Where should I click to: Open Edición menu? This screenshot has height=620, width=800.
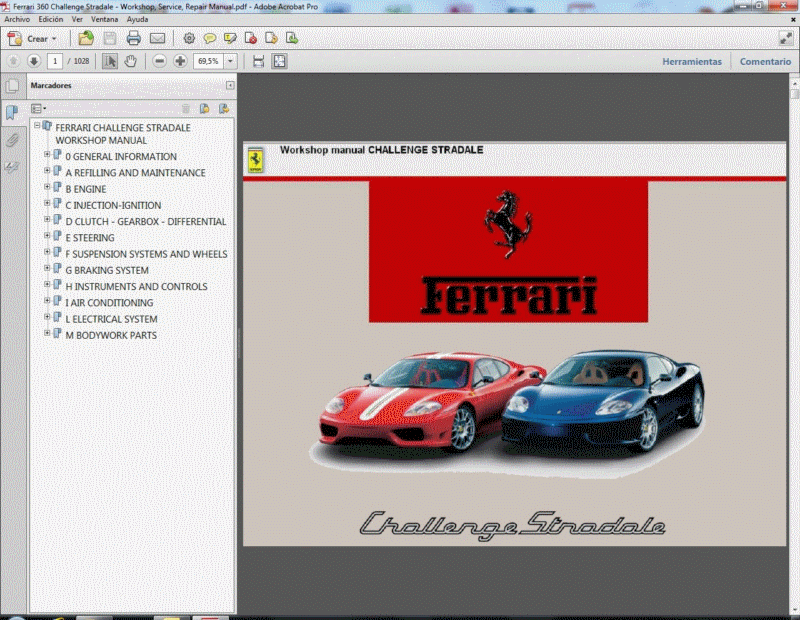tap(51, 19)
